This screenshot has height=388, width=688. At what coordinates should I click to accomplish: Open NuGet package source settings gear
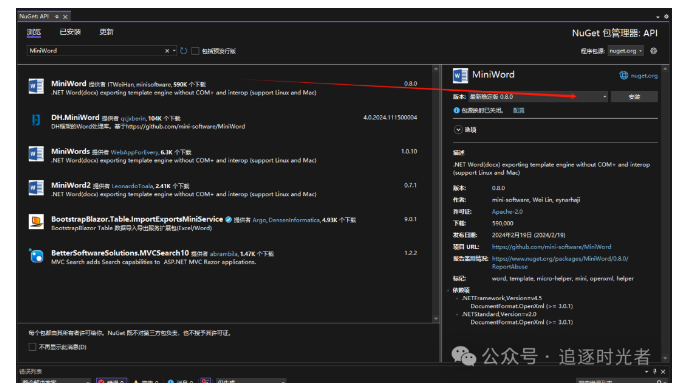tap(653, 51)
